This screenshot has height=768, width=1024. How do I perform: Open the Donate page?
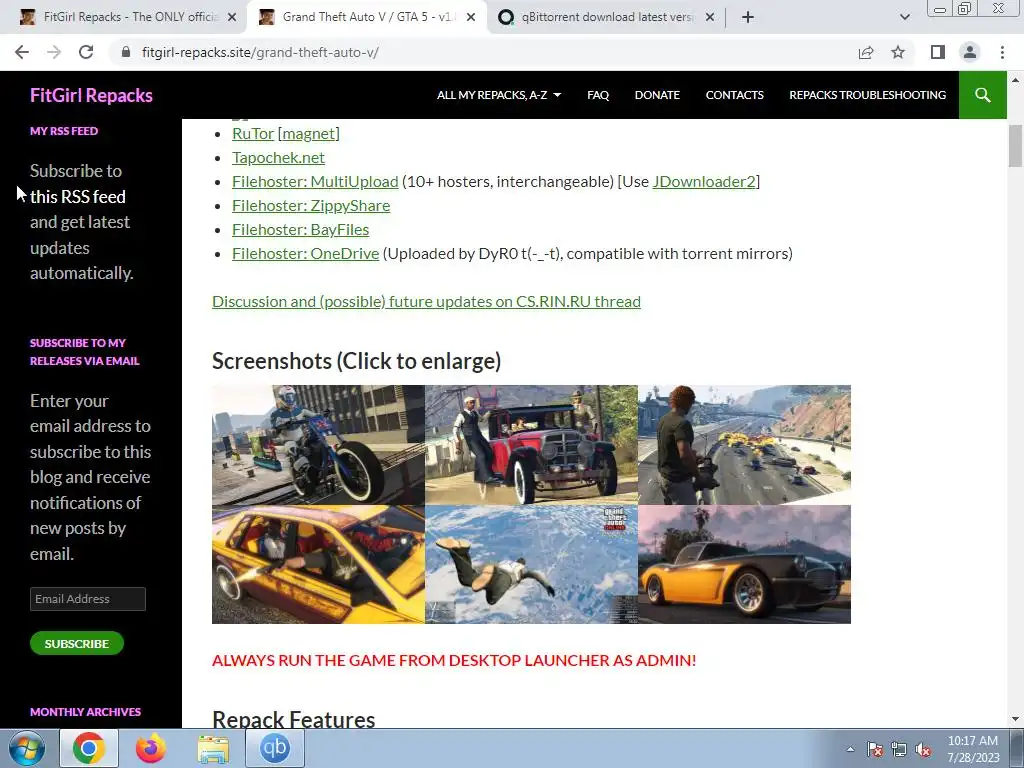click(657, 95)
